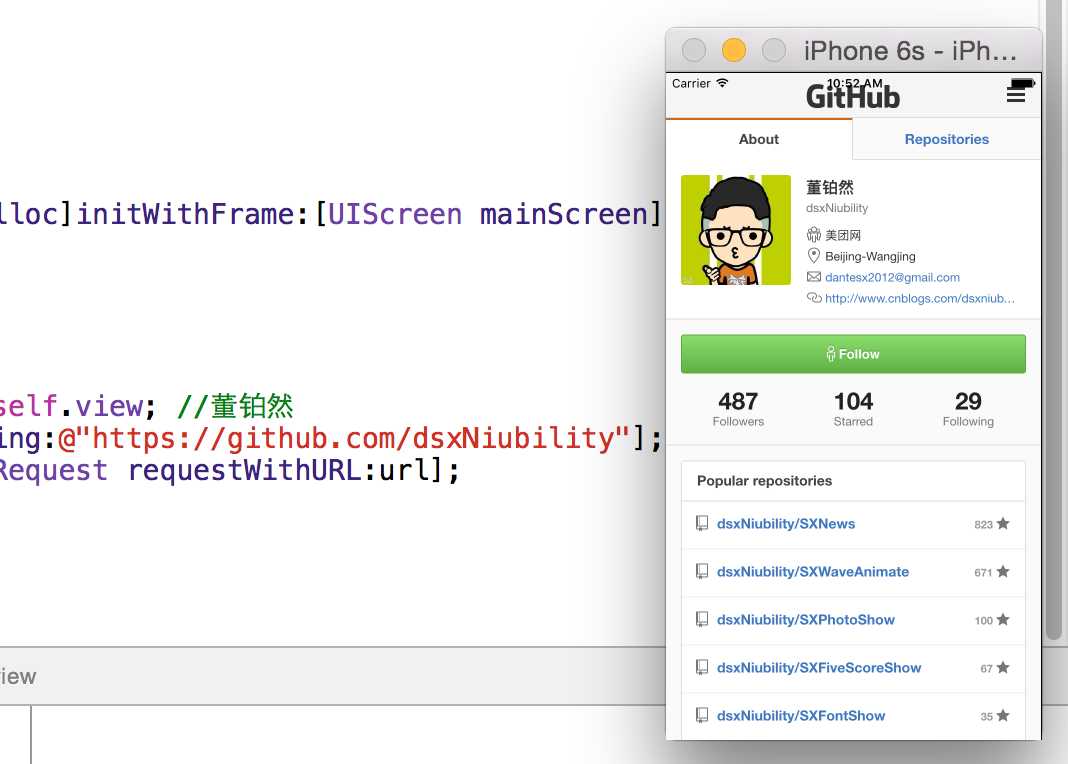The width and height of the screenshot is (1068, 764).
Task: Click the star icon next to 100
Action: point(1003,620)
